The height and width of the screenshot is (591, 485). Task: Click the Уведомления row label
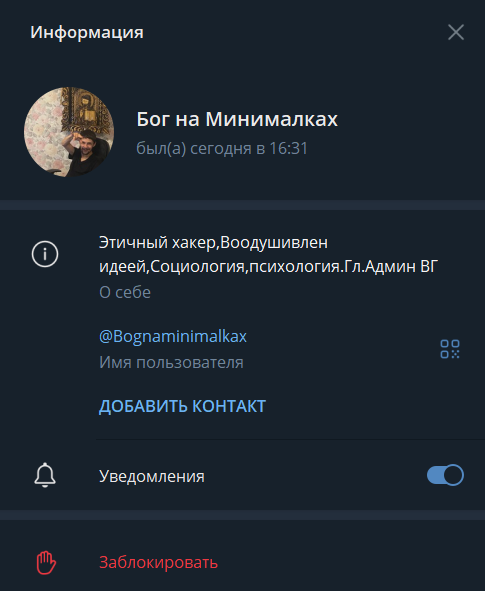click(151, 476)
